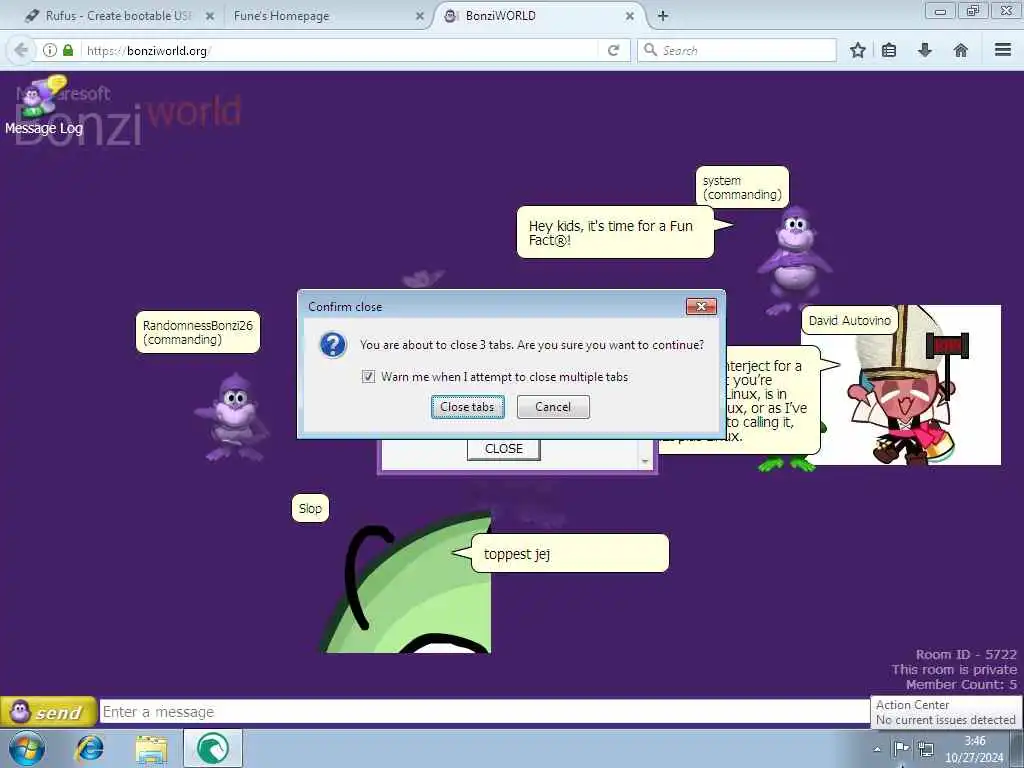Click the 'Member Count: 5' text

tap(961, 684)
